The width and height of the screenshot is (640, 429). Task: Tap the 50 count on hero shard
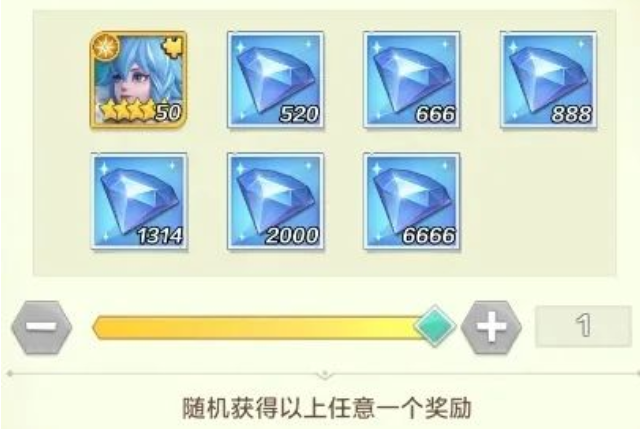[168, 111]
